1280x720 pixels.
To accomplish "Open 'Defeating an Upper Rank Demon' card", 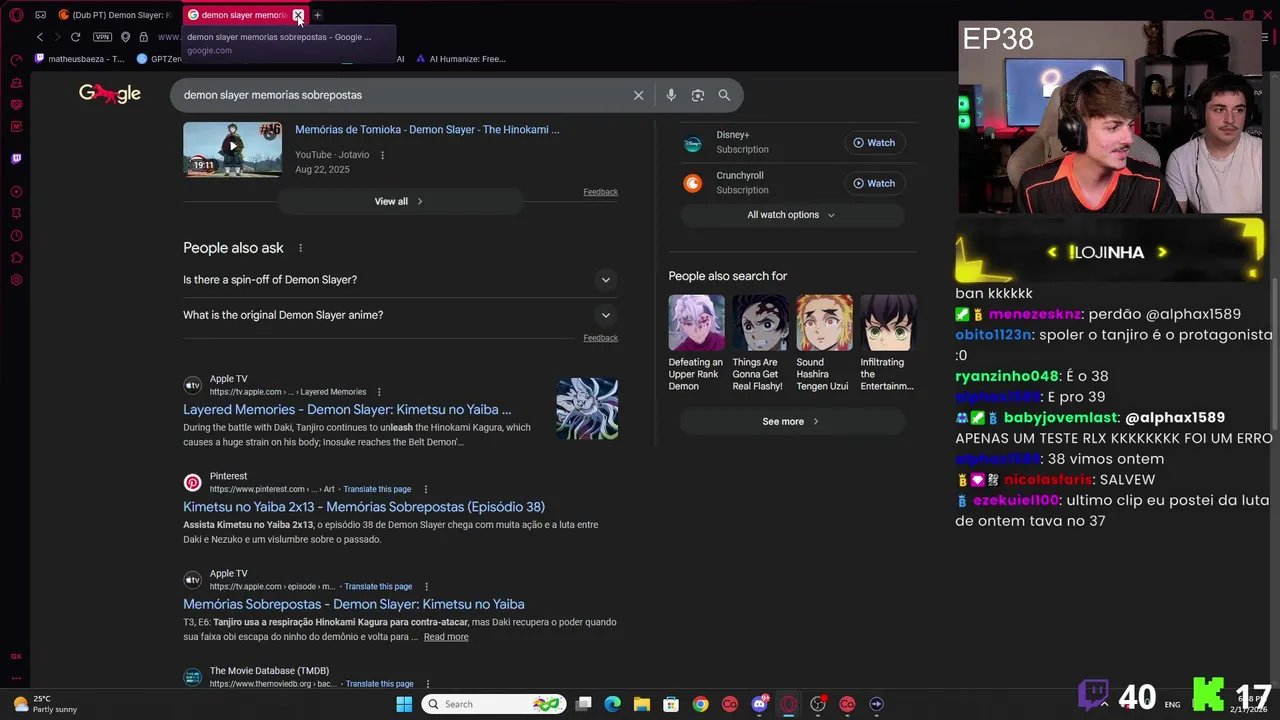I will pyautogui.click(x=696, y=344).
